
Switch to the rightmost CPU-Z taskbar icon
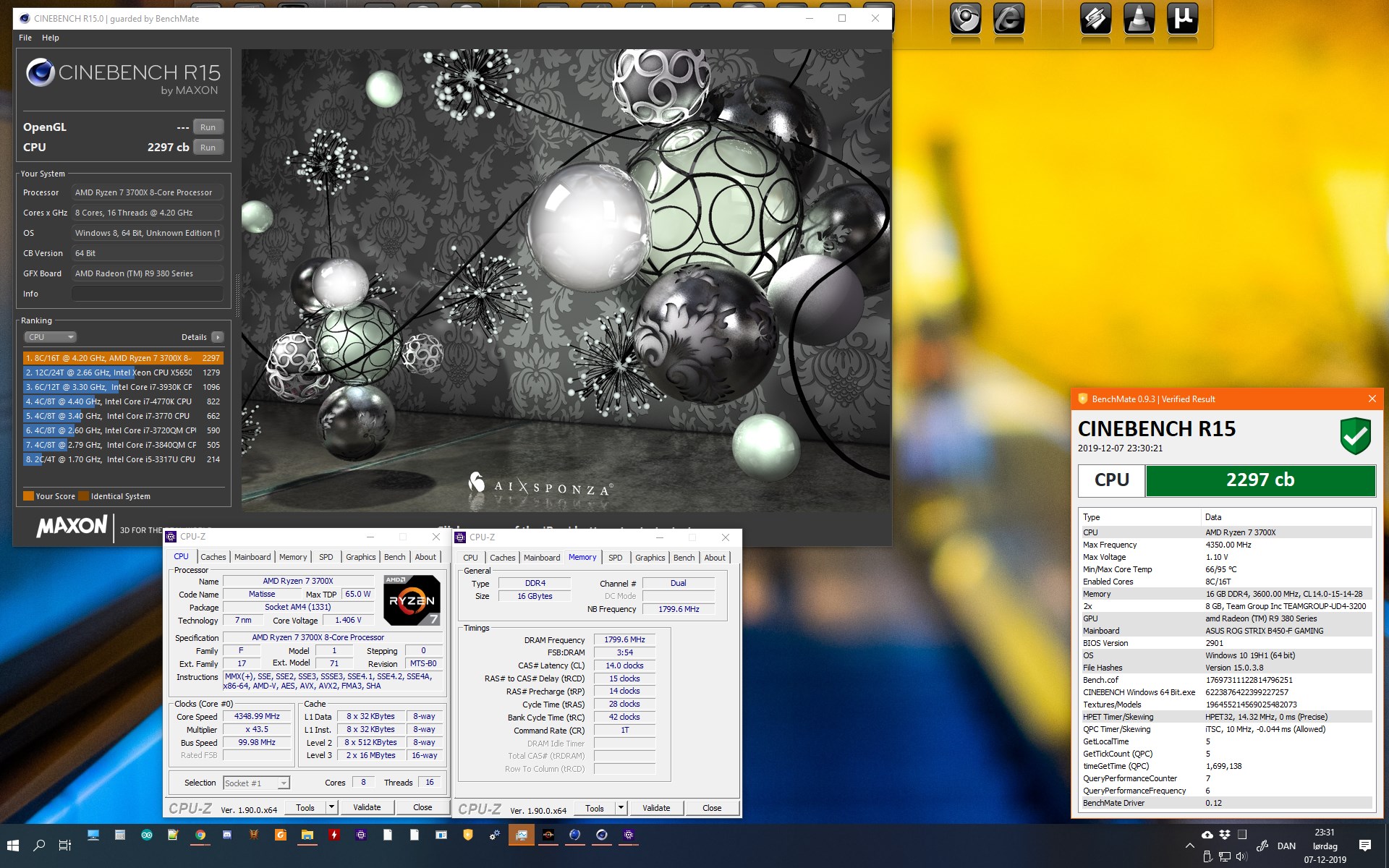[629, 835]
